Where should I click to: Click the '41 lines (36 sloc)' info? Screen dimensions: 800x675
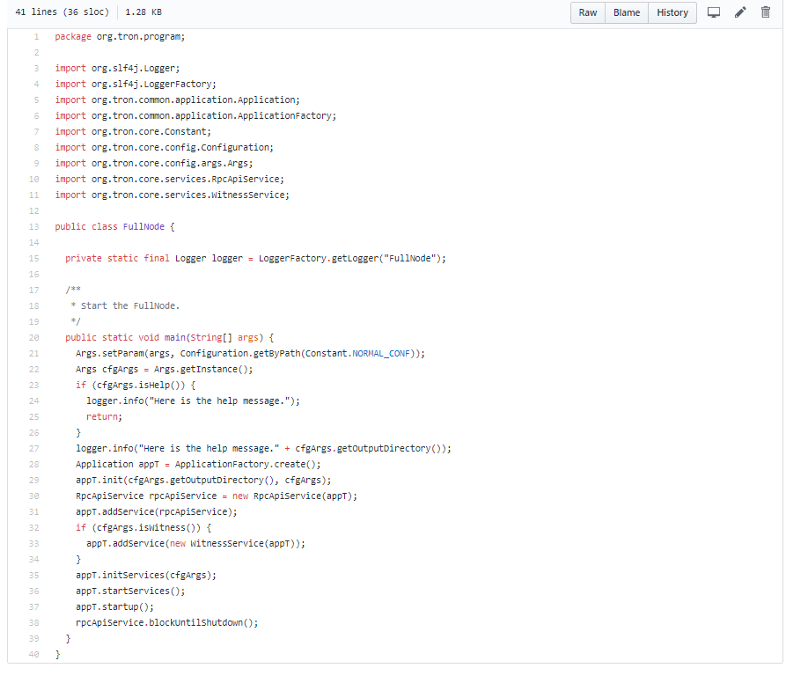pos(62,12)
